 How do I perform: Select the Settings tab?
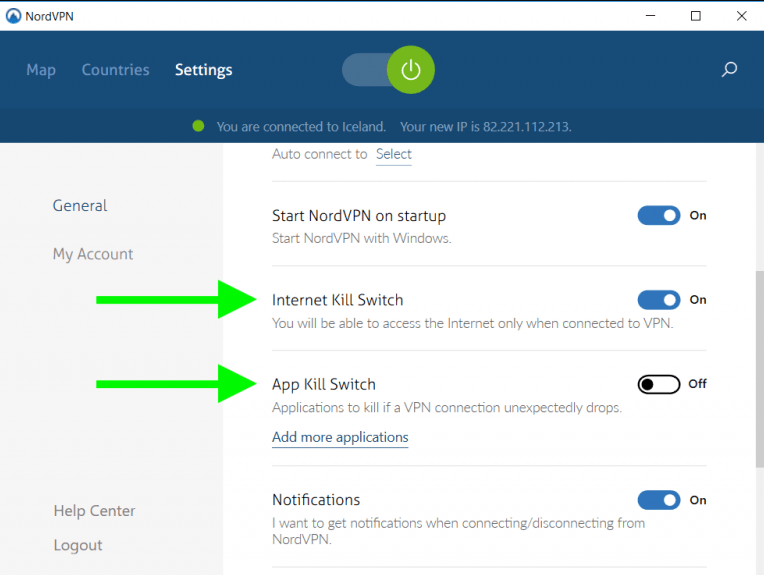click(x=203, y=70)
